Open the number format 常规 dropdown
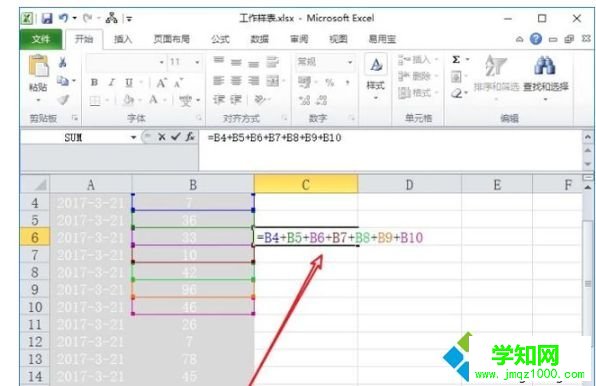The height and width of the screenshot is (386, 596). (x=350, y=62)
